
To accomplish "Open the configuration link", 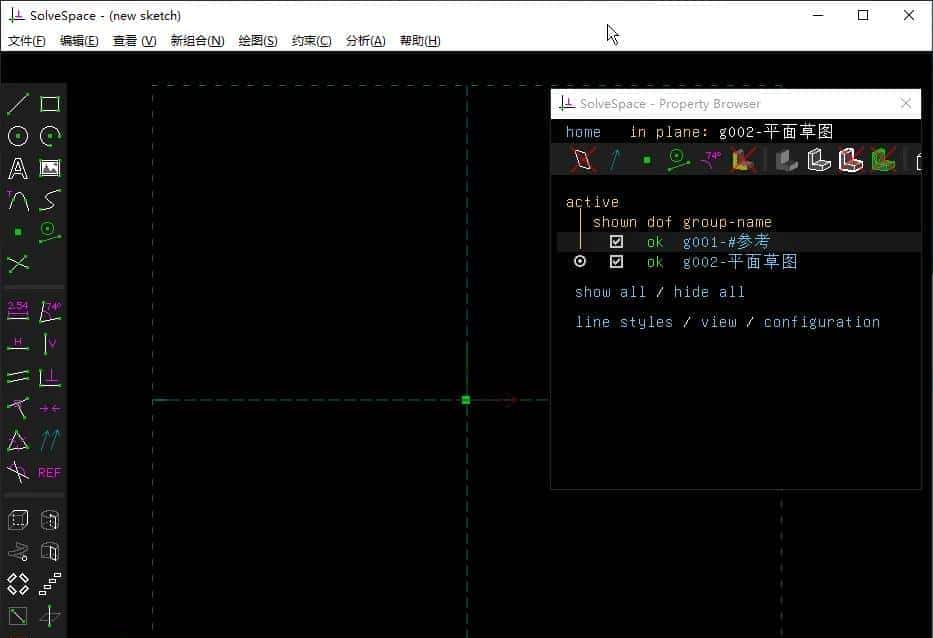I will pos(822,321).
